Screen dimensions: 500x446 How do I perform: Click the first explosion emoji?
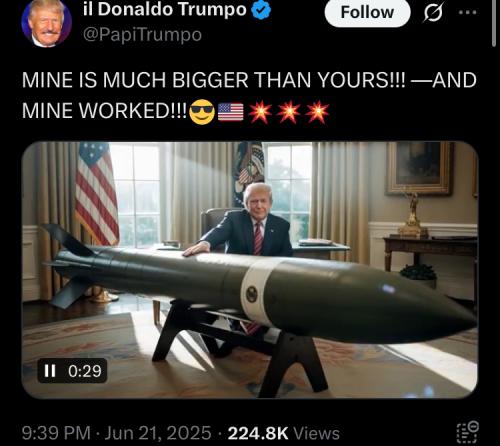260,112
